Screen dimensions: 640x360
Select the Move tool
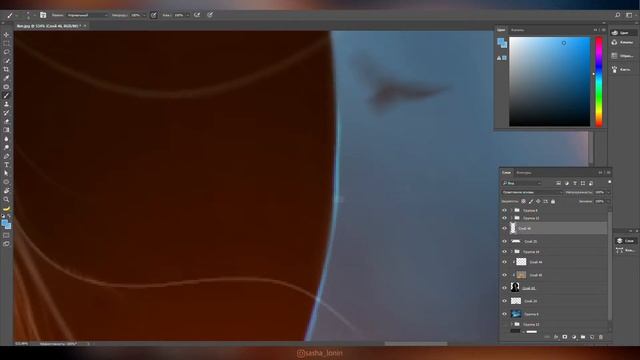[6, 35]
